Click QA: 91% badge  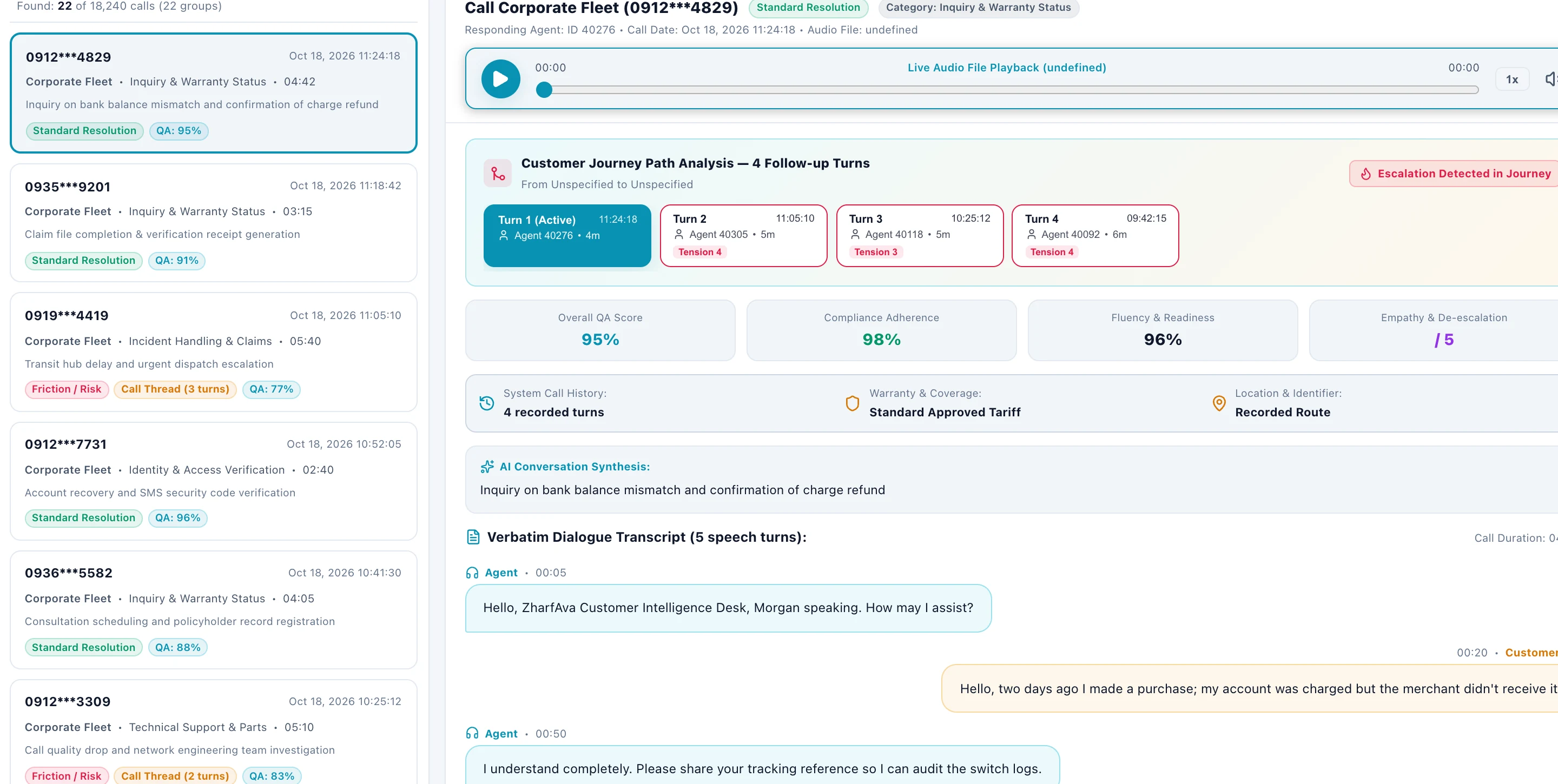pos(176,261)
